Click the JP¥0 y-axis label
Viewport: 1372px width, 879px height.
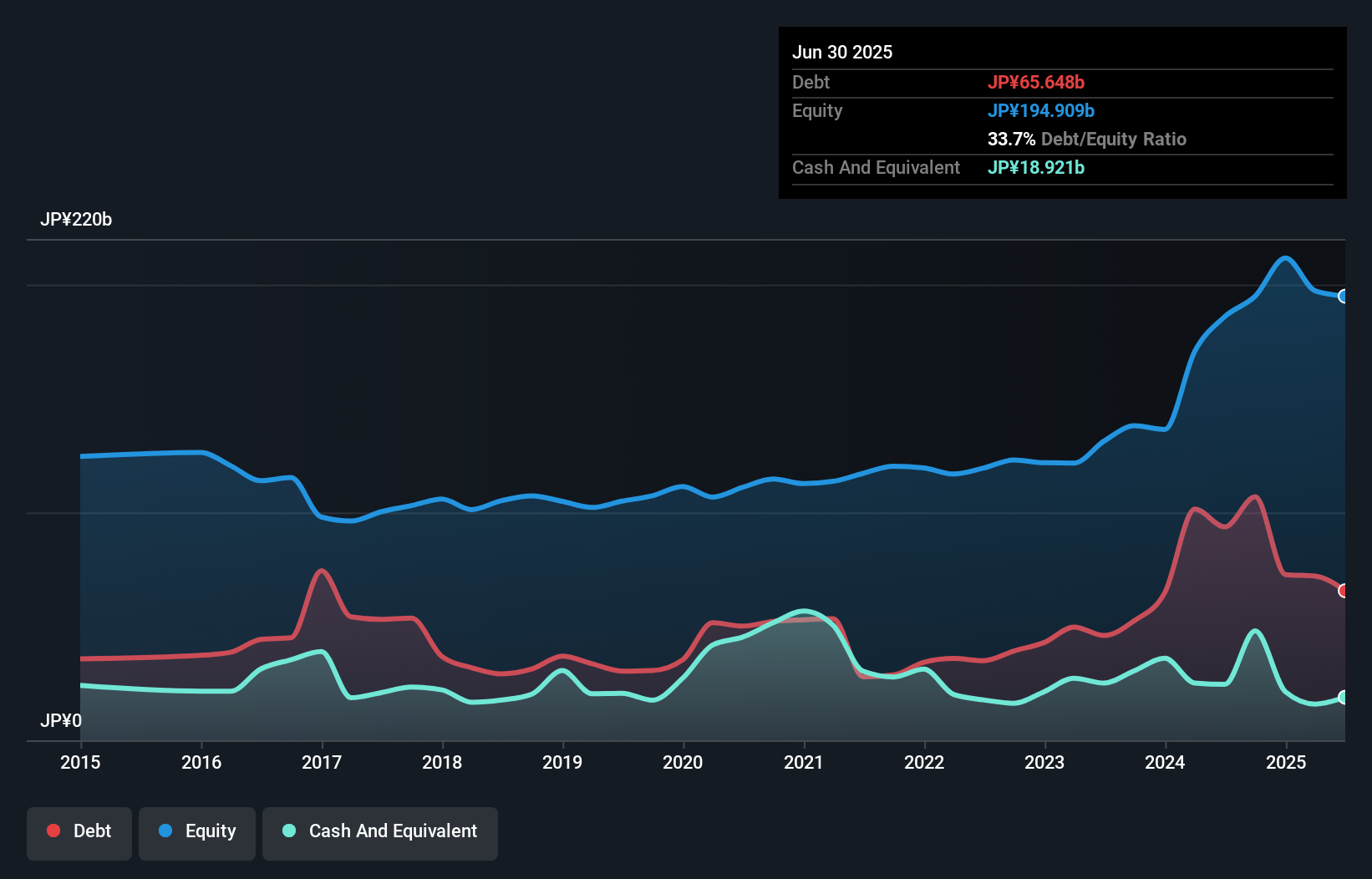61,720
